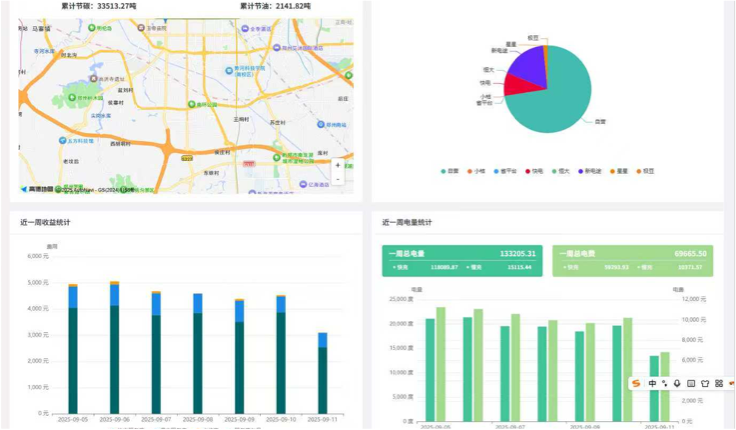Screen dimensions: 736x430
Task: Switch the Chinese/English input mode indicator
Action: coord(652,383)
